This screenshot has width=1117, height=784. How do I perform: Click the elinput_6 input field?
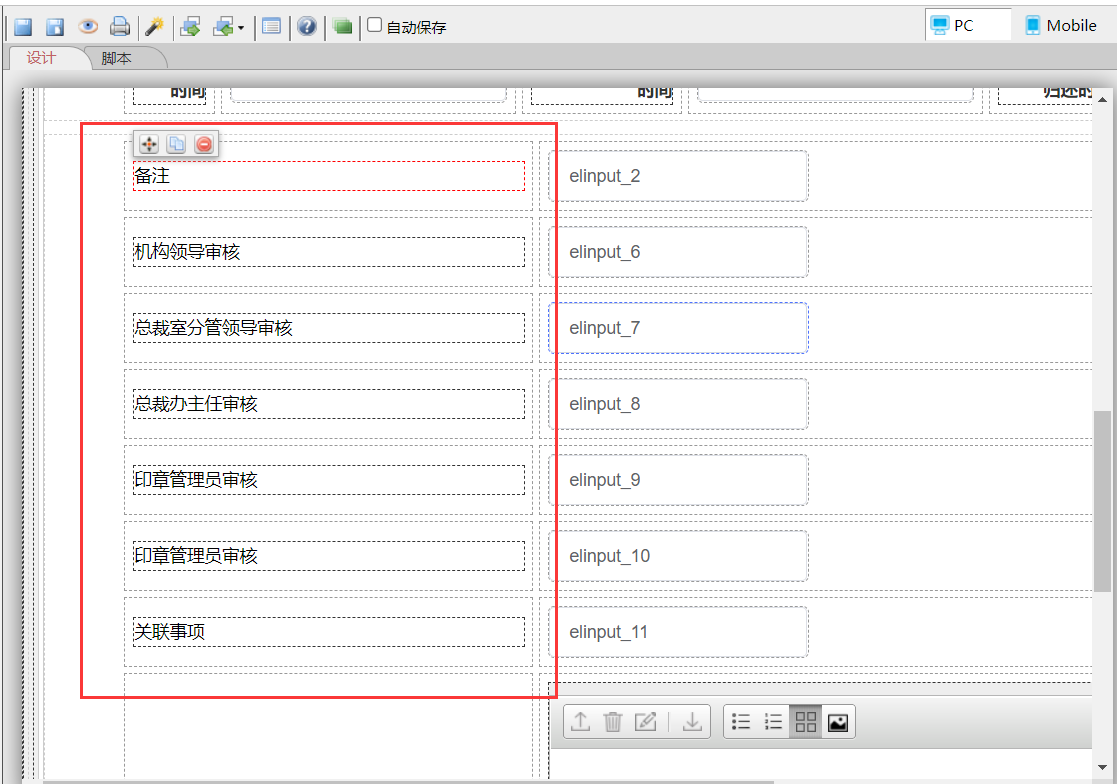point(678,252)
